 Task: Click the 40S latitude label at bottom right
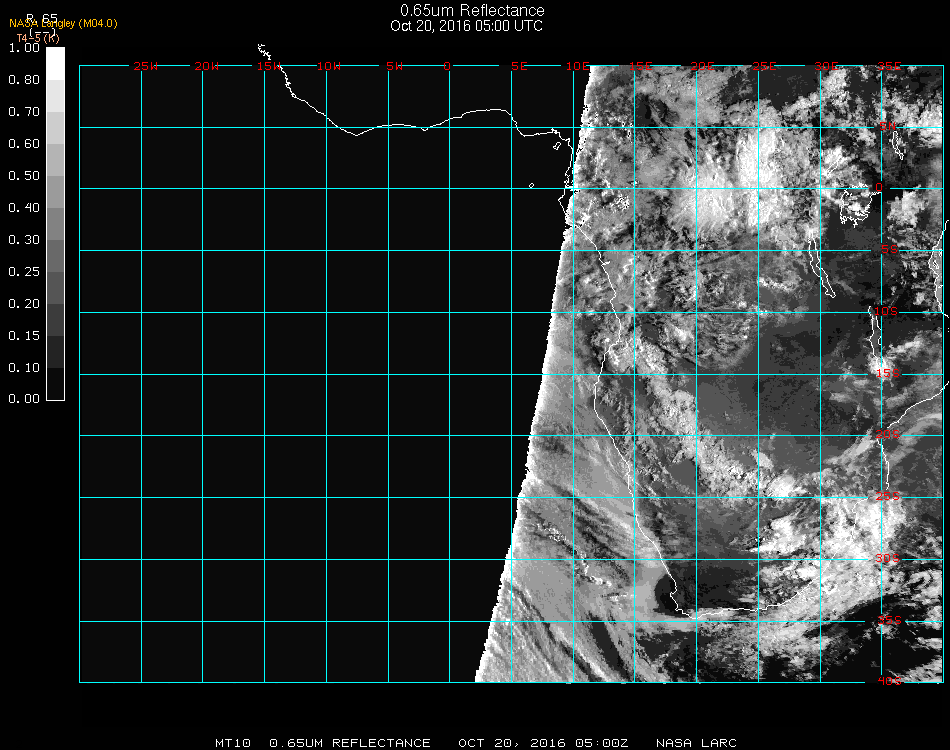click(889, 681)
